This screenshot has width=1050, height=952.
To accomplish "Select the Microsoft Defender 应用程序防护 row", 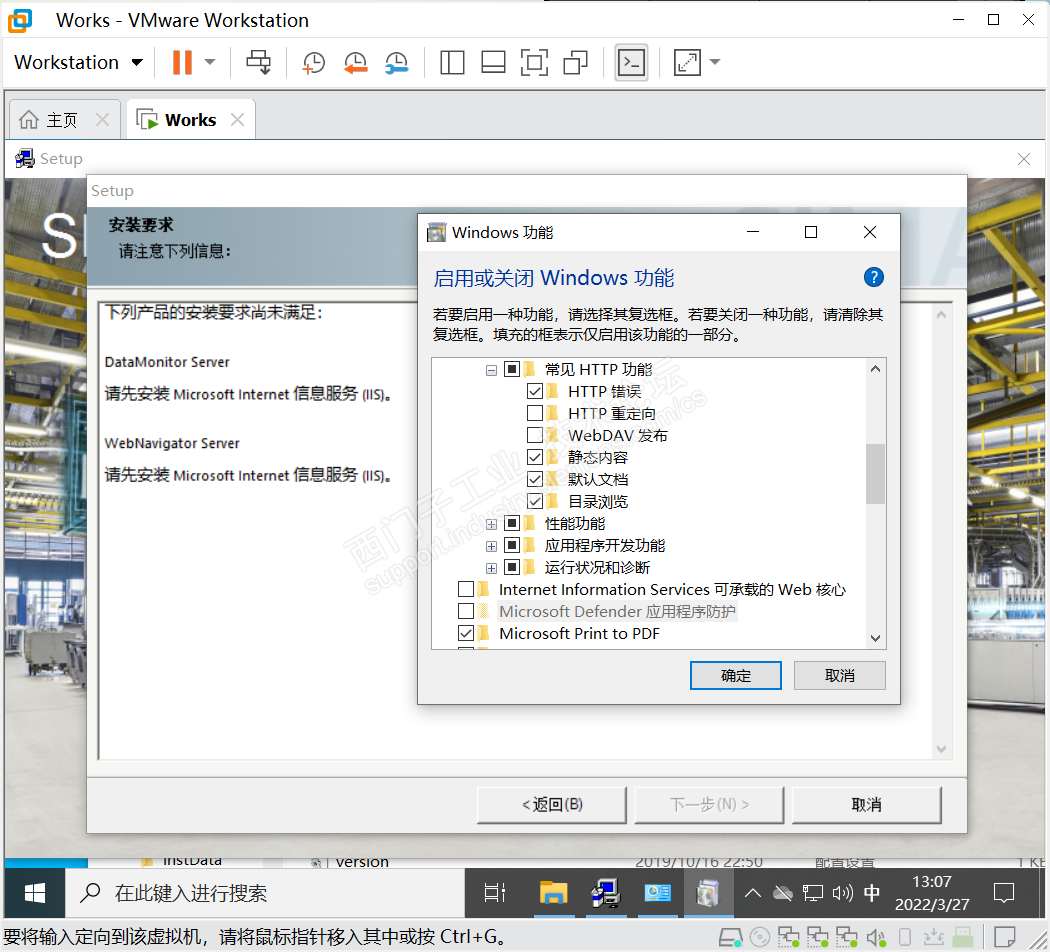I will click(x=617, y=611).
